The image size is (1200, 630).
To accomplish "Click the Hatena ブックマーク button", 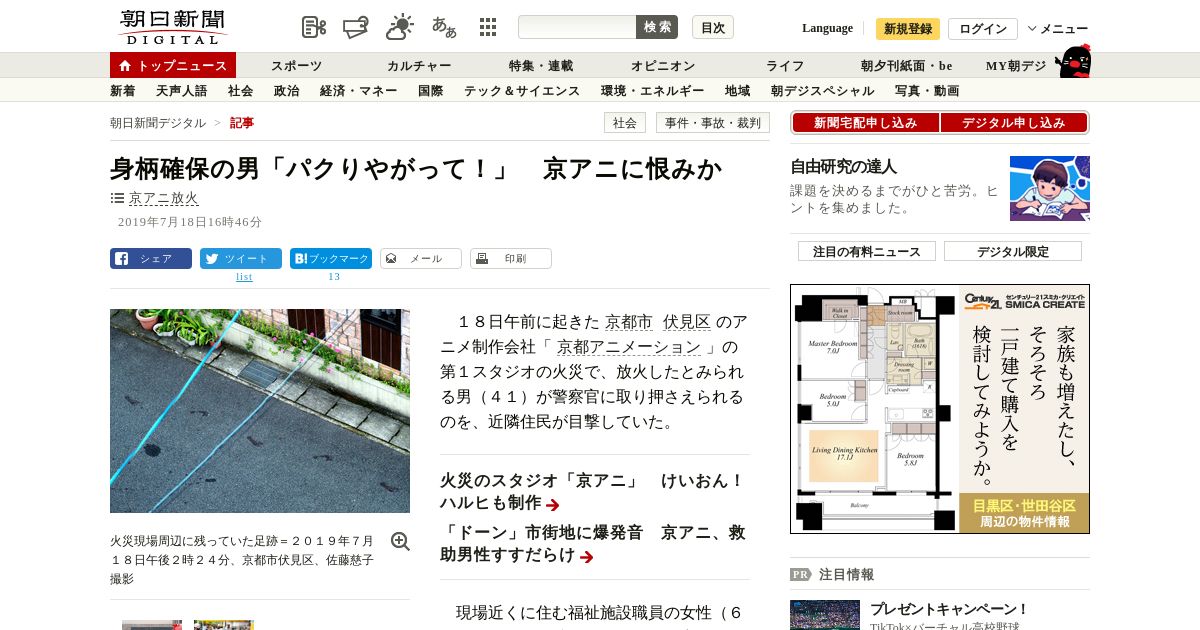I will (x=331, y=258).
